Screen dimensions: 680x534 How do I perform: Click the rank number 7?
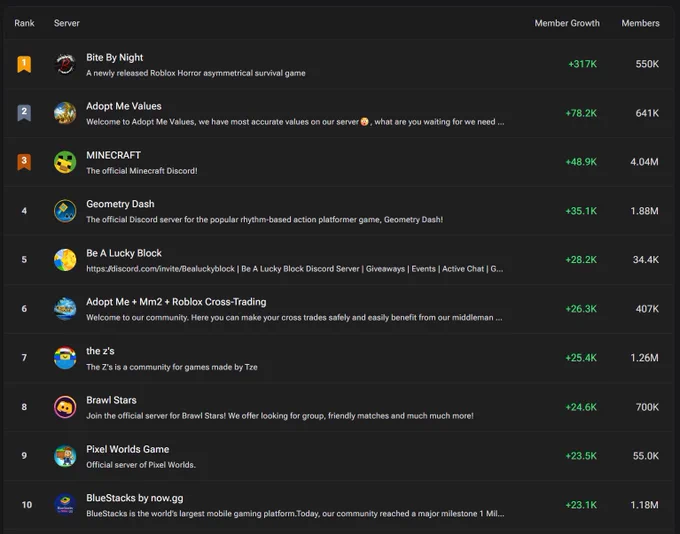point(24,358)
